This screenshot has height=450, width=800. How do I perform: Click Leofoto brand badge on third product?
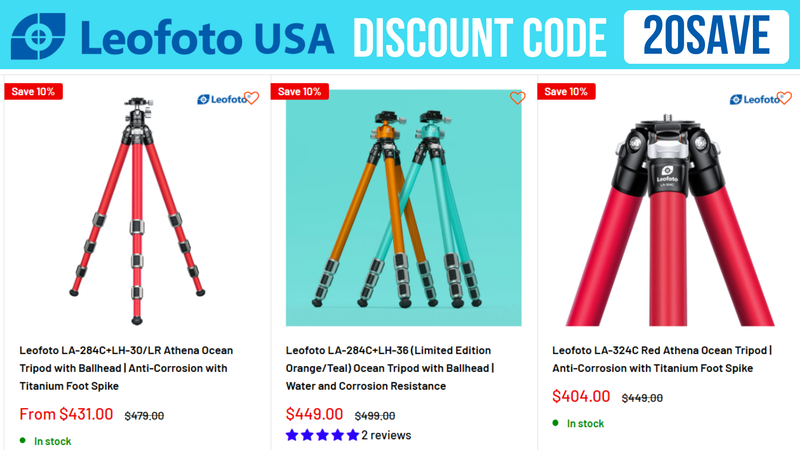coord(754,99)
